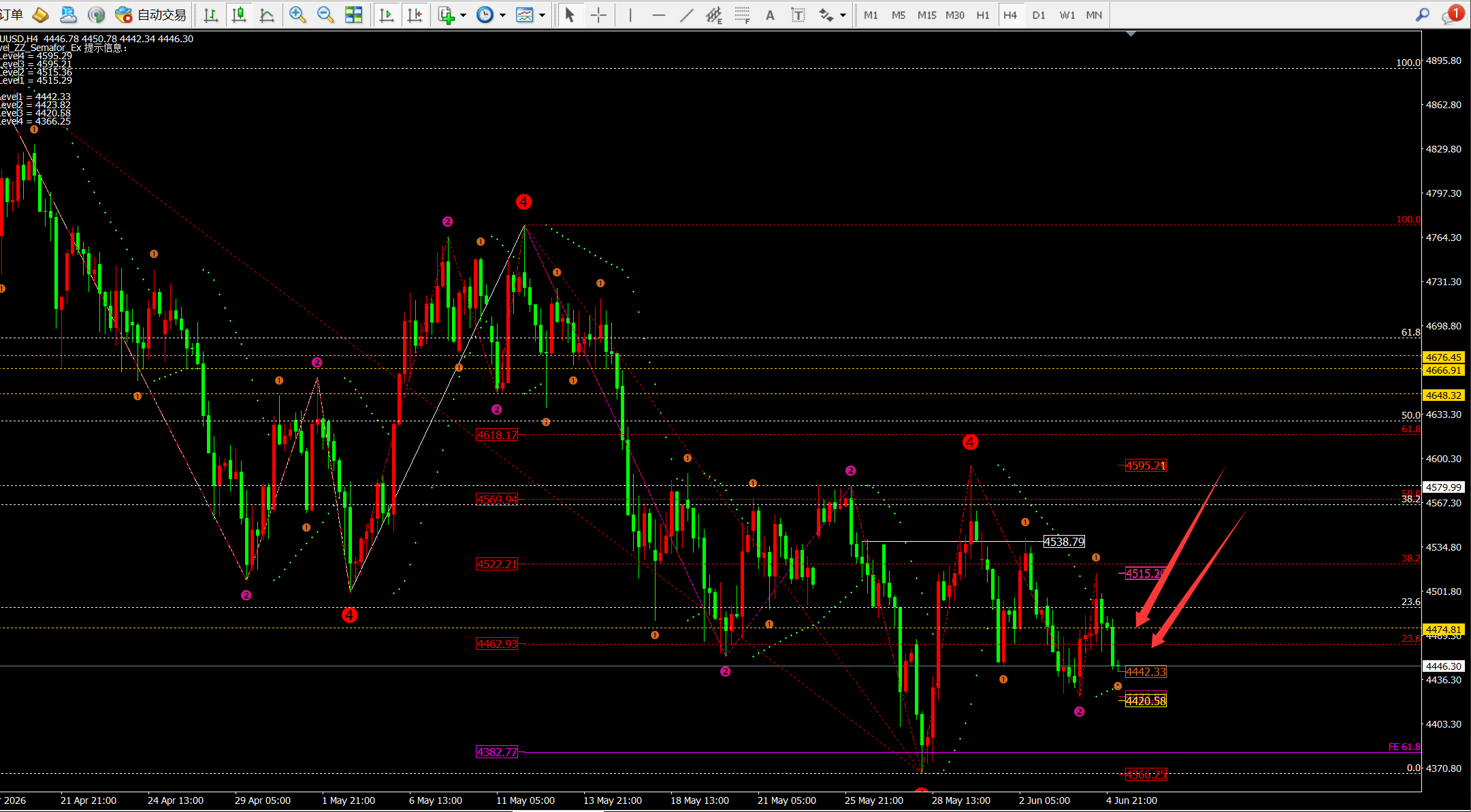
Task: Open the Periods clock icon
Action: click(485, 14)
